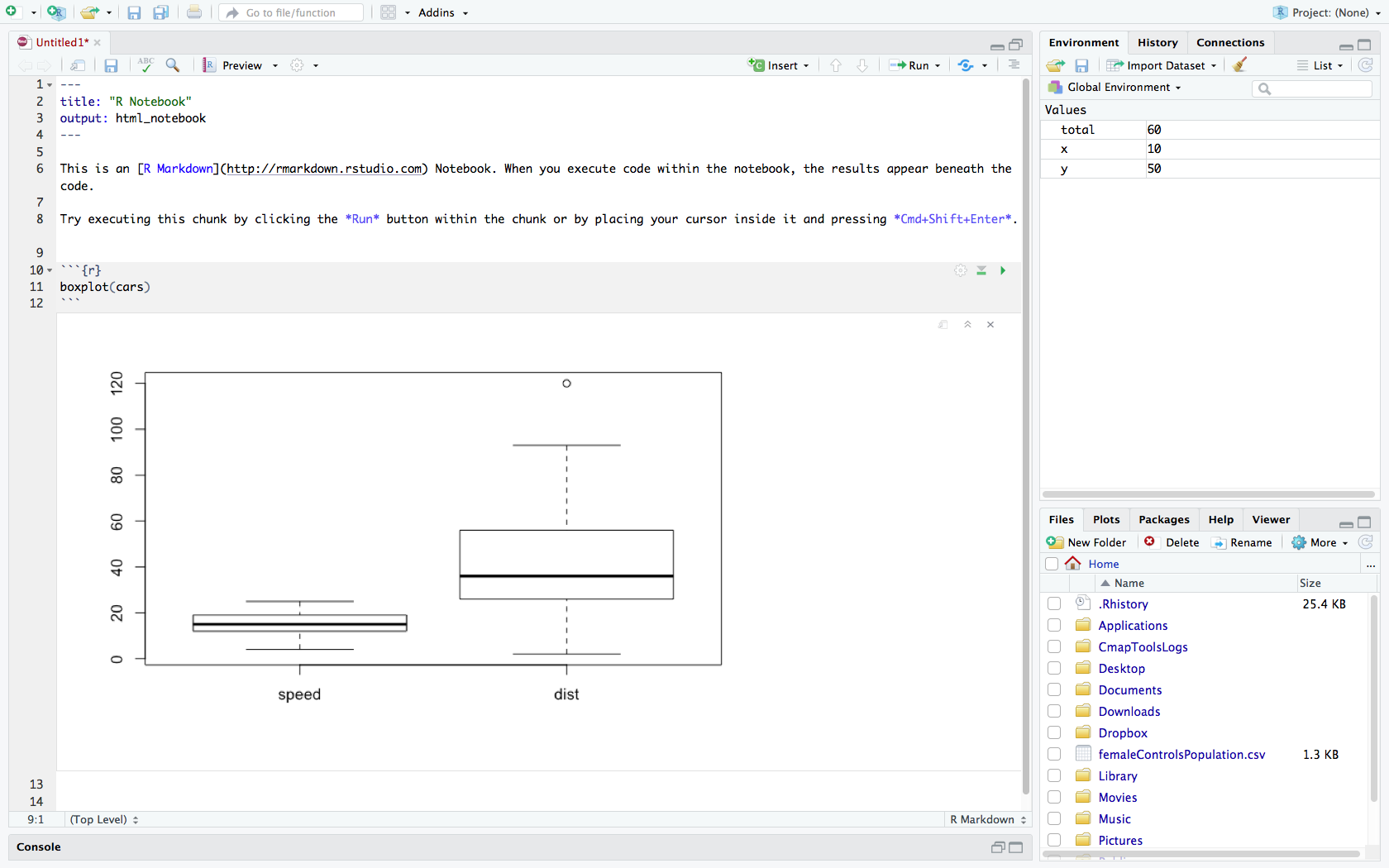
Task: Expand the Insert chunk dropdown
Action: pos(806,65)
